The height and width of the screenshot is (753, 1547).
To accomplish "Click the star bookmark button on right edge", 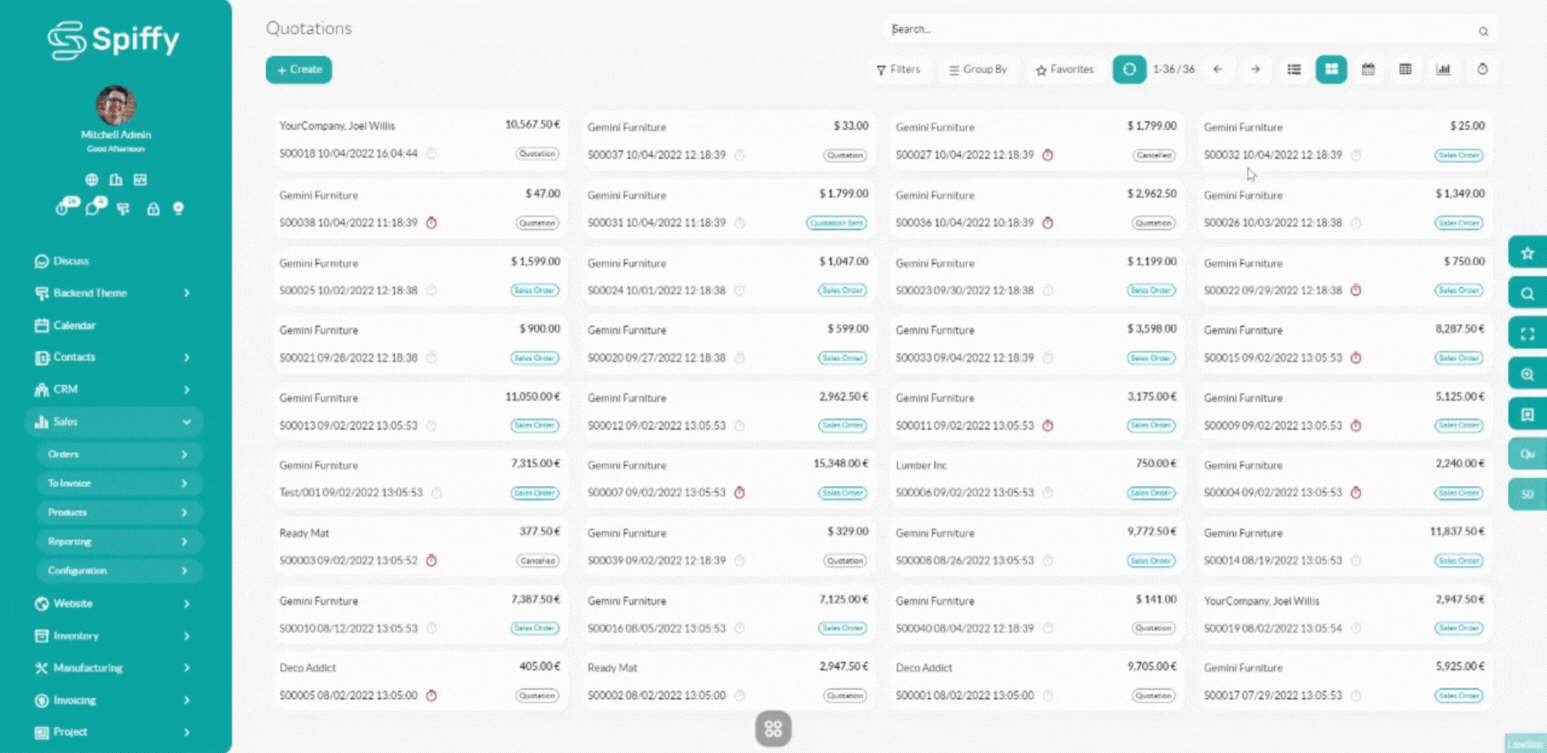I will coord(1527,253).
